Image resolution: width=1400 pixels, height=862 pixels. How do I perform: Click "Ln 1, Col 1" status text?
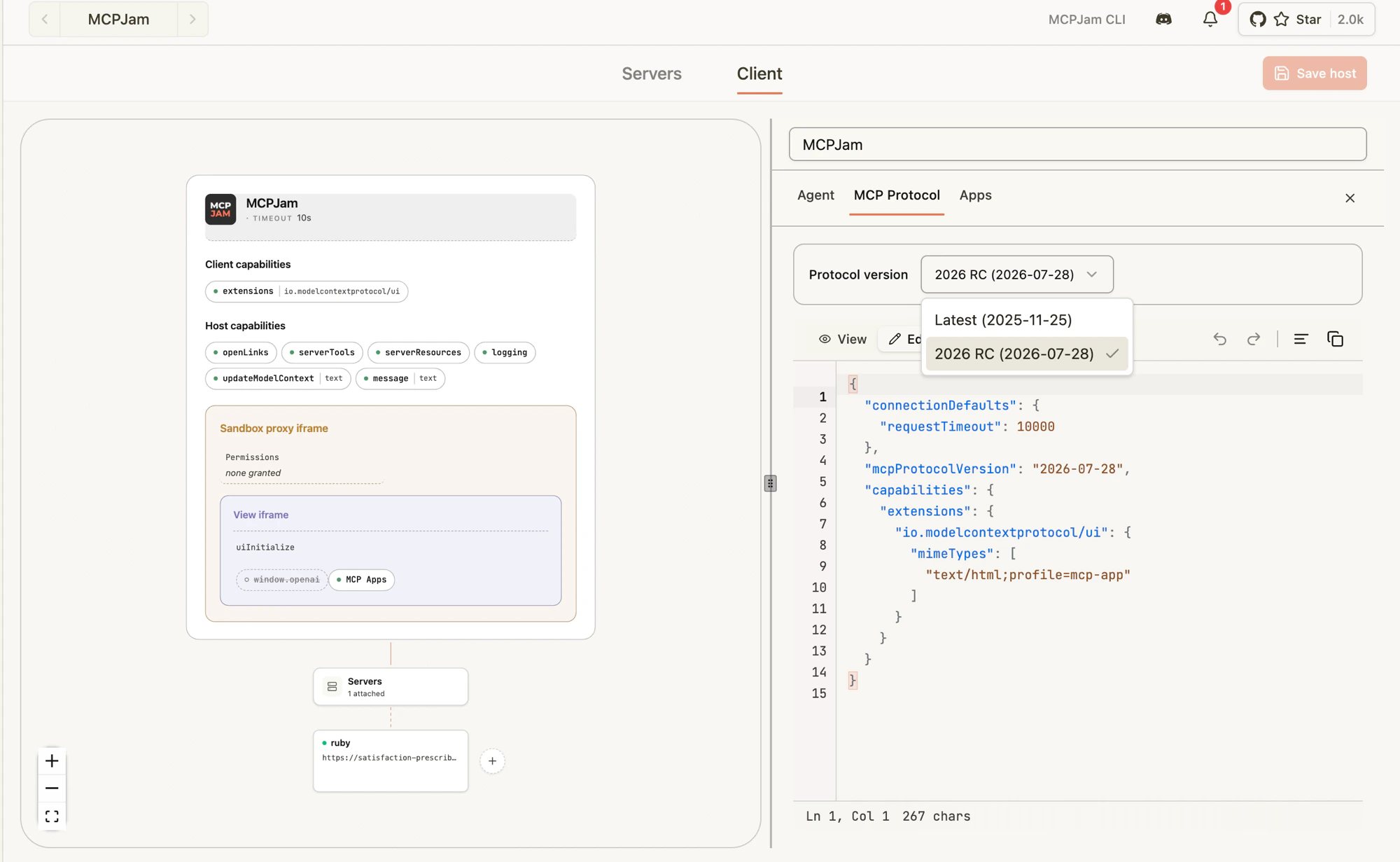coord(847,816)
